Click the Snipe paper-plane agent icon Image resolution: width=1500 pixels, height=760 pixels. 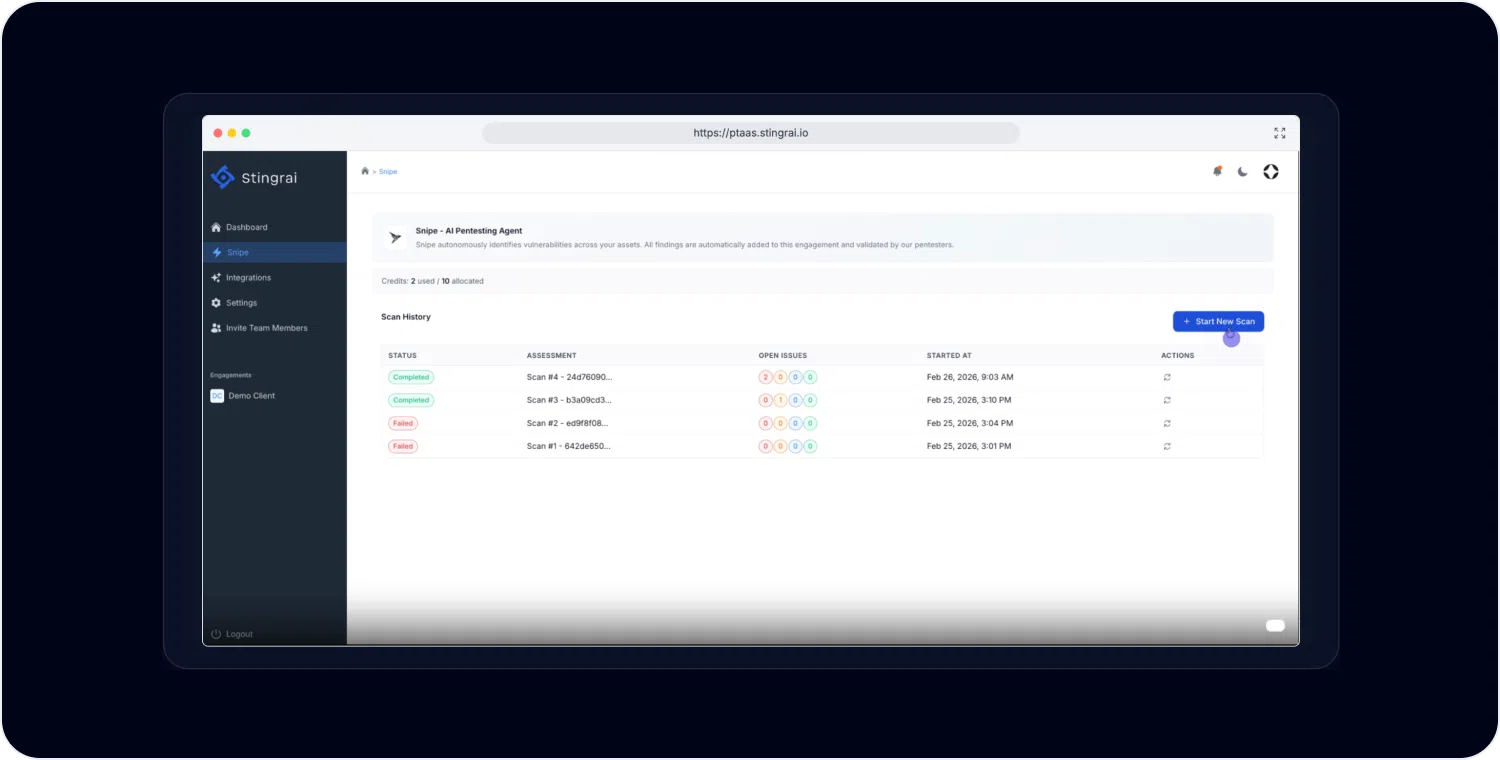point(395,238)
